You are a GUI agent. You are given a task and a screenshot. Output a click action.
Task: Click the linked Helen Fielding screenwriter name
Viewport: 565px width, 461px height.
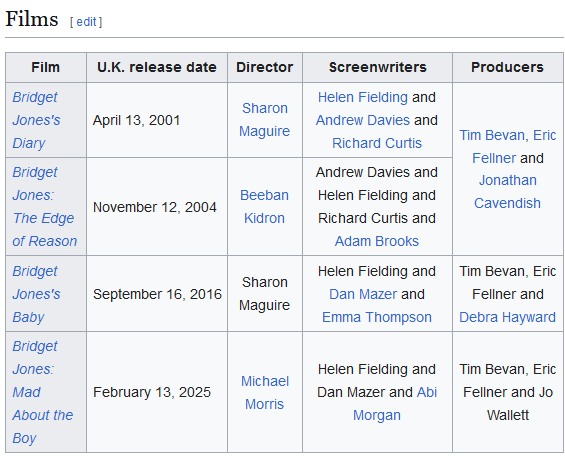pos(363,97)
